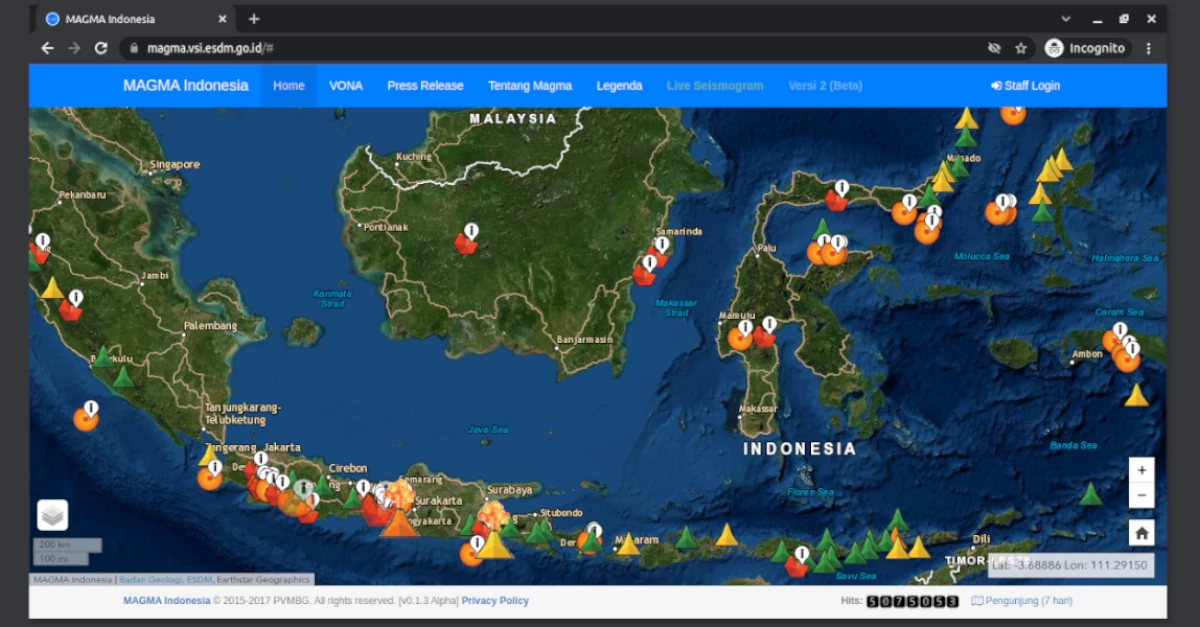1200x627 pixels.
Task: Zoom out the map with minus button
Action: tap(1142, 495)
